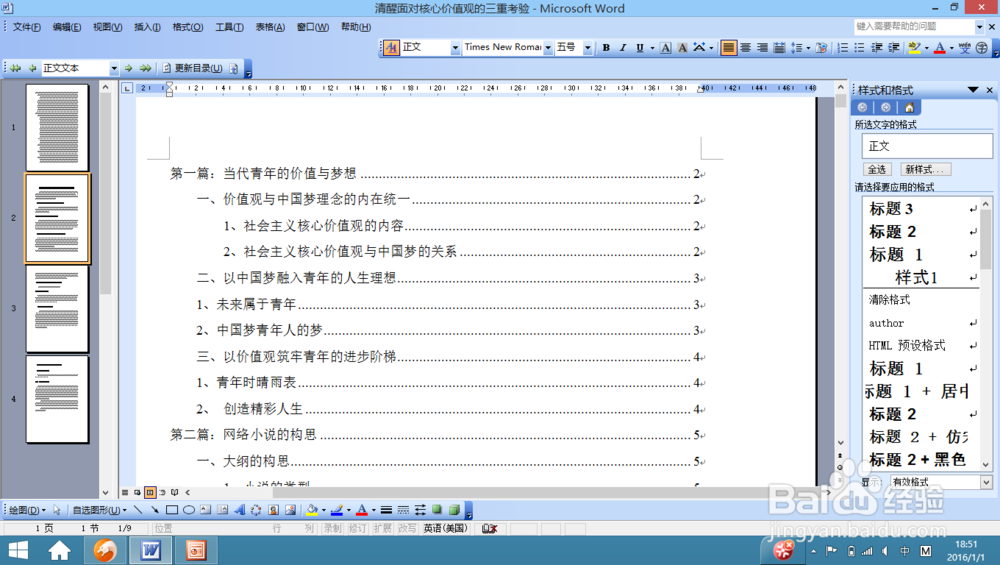Expand the 自选图形 AutoShapes menu
The height and width of the screenshot is (565, 1000).
(99, 510)
